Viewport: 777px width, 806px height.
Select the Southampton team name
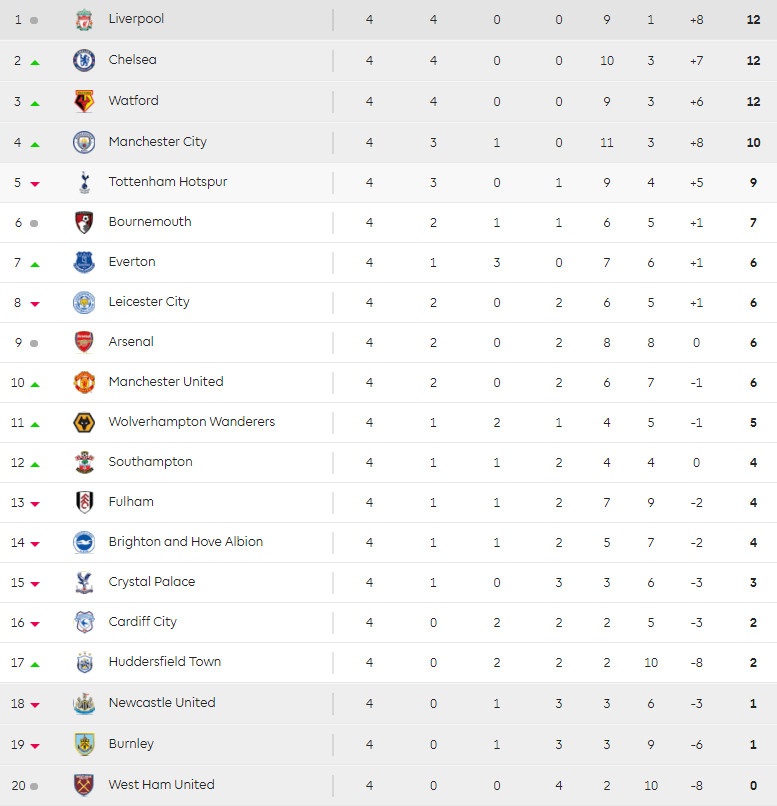click(150, 462)
